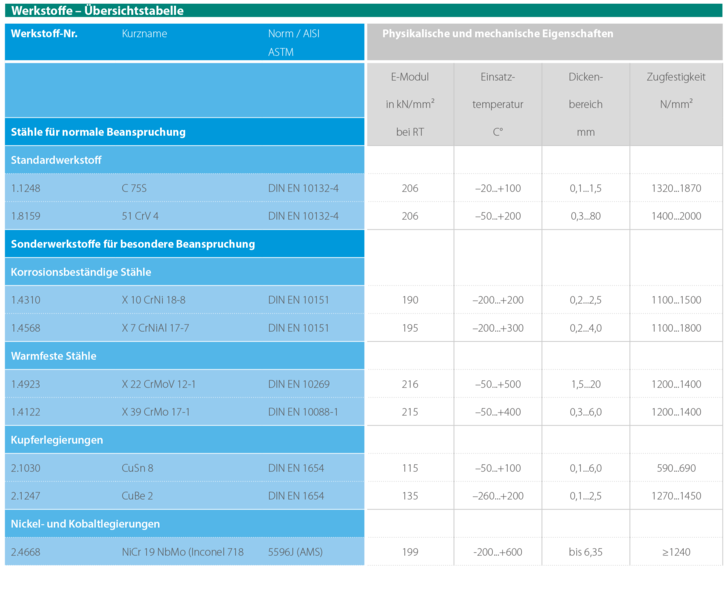
Task: Select header 'Physikalische und mechanische Eigenschaften'
Action: (498, 33)
